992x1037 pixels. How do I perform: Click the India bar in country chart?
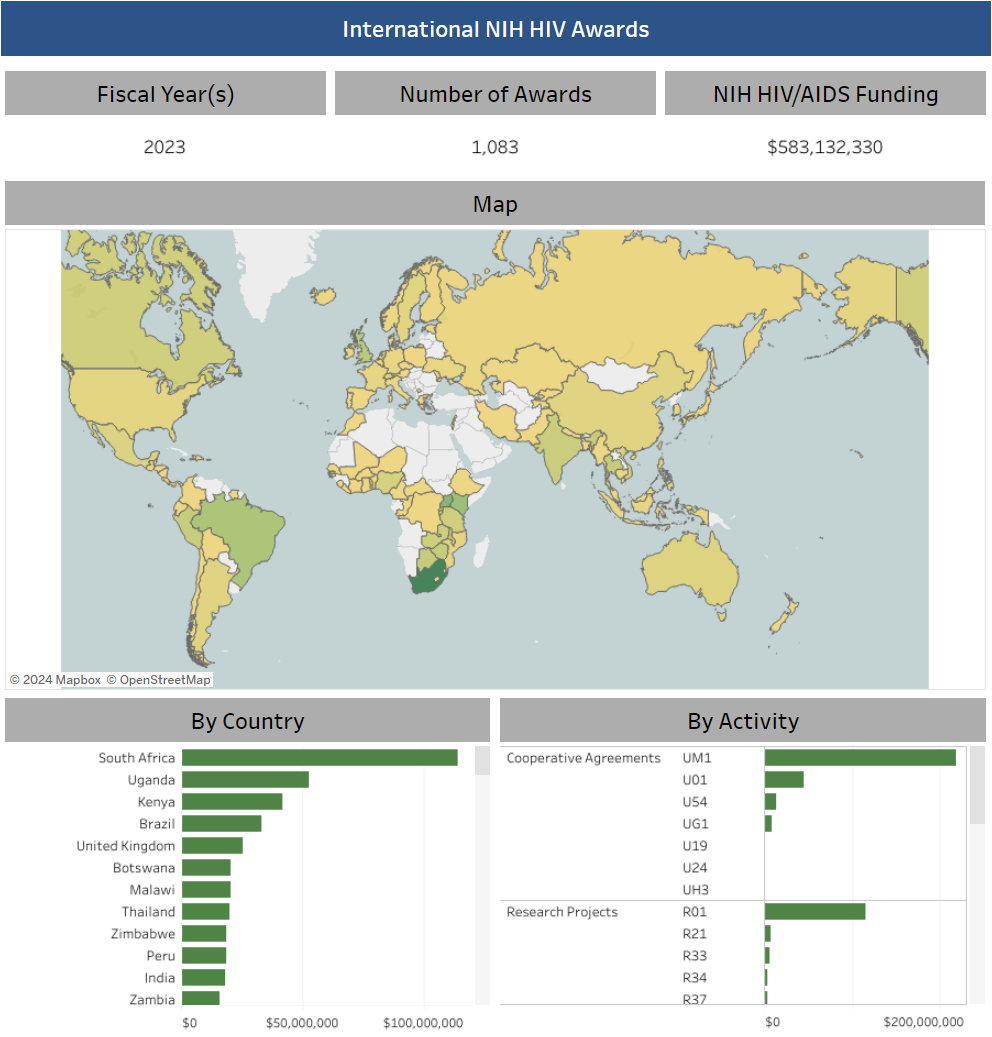pyautogui.click(x=204, y=977)
